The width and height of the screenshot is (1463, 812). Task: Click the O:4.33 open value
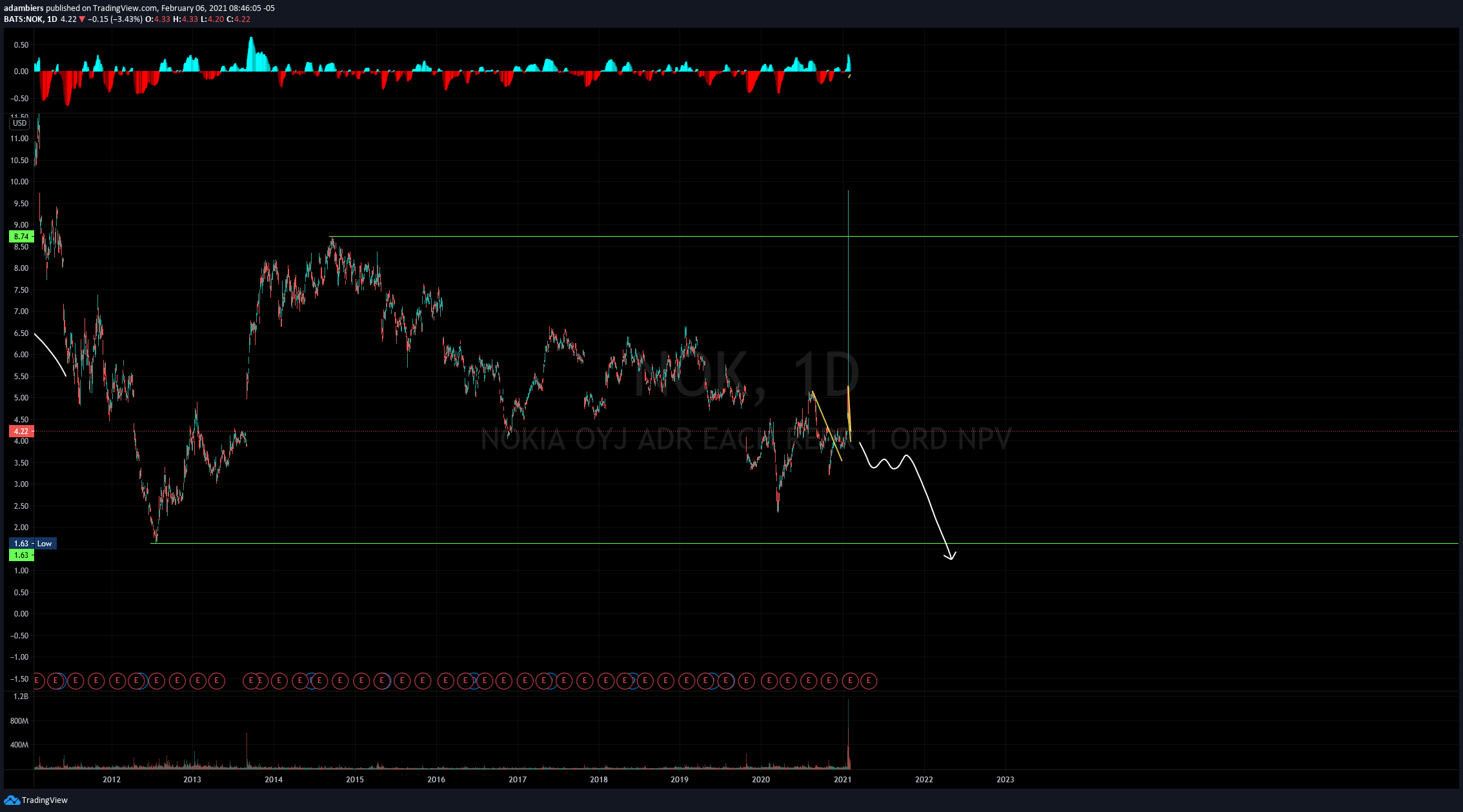(157, 19)
